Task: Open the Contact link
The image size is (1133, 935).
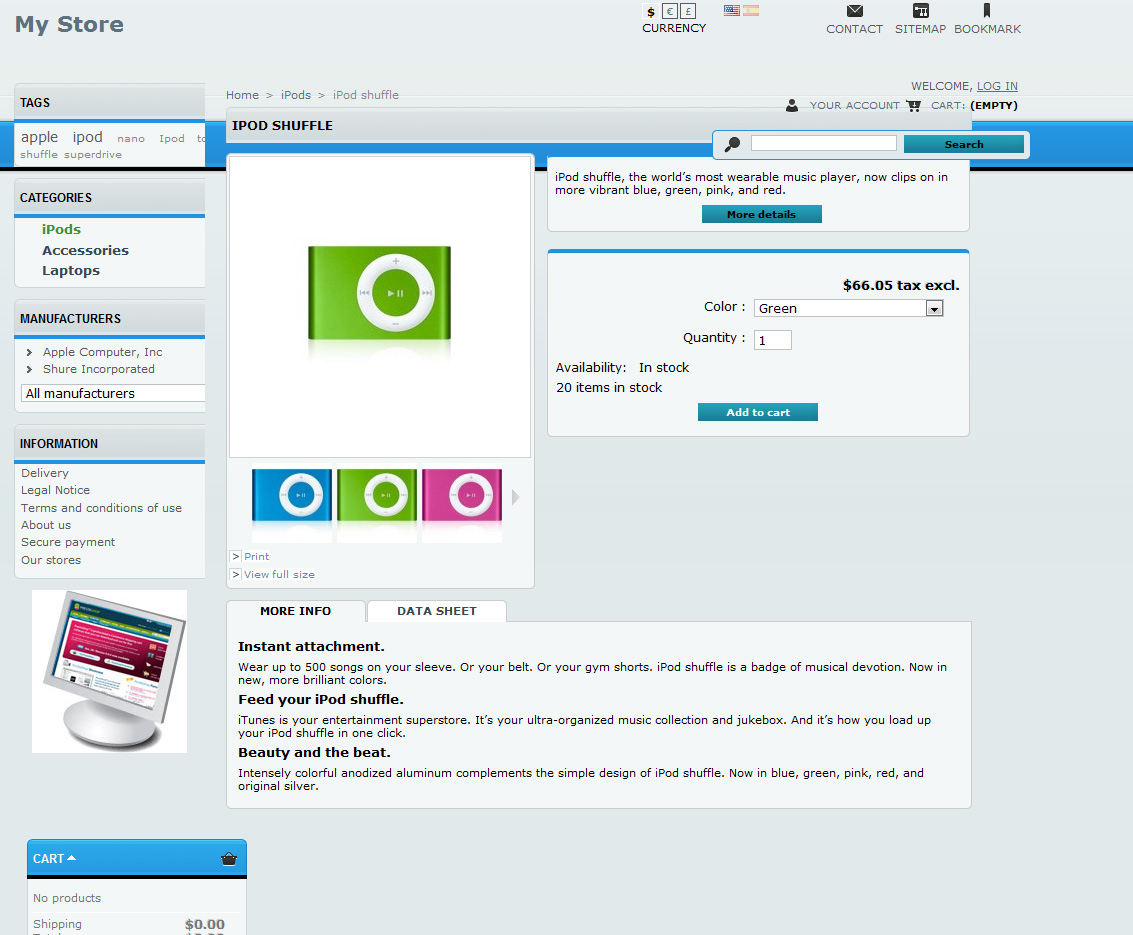Action: click(855, 29)
